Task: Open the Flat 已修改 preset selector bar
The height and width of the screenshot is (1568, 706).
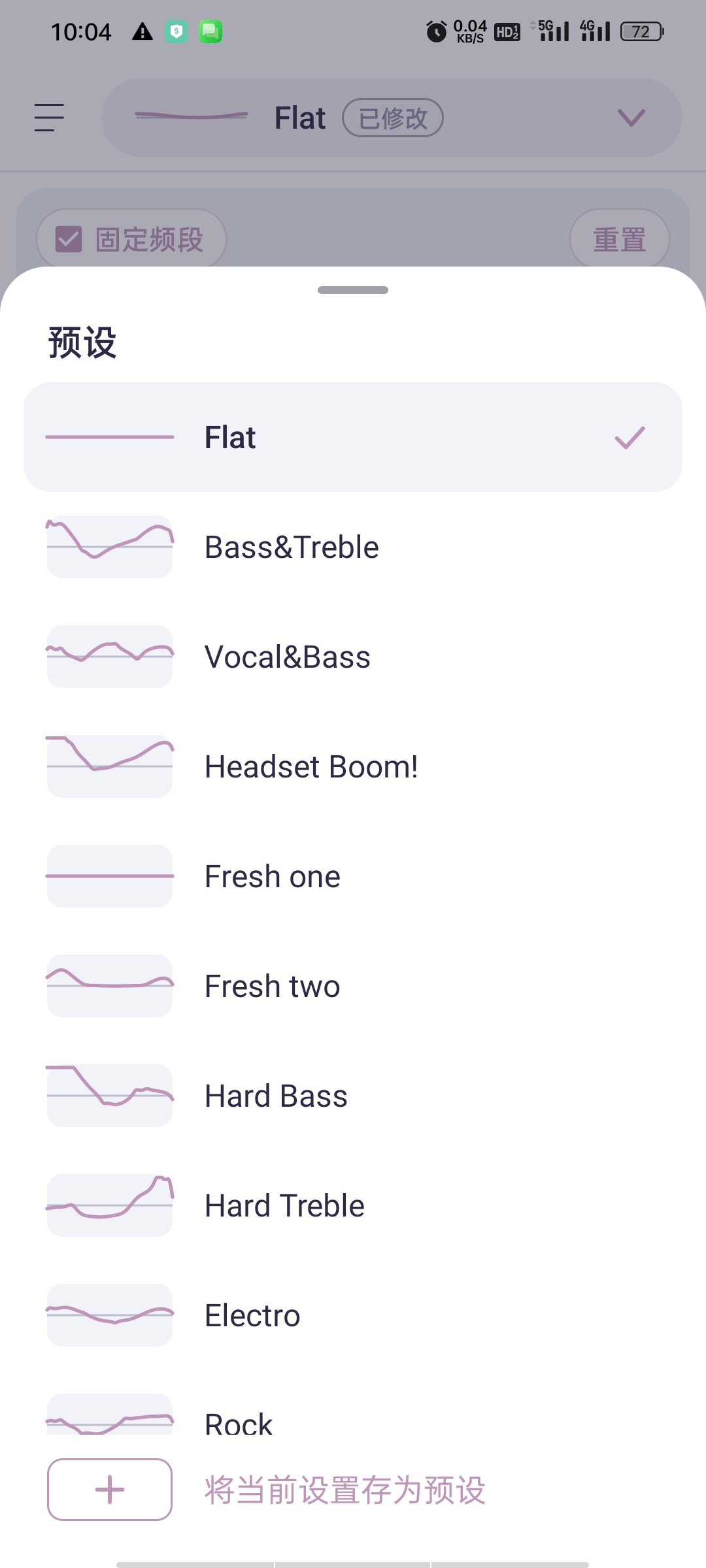Action: pyautogui.click(x=392, y=118)
